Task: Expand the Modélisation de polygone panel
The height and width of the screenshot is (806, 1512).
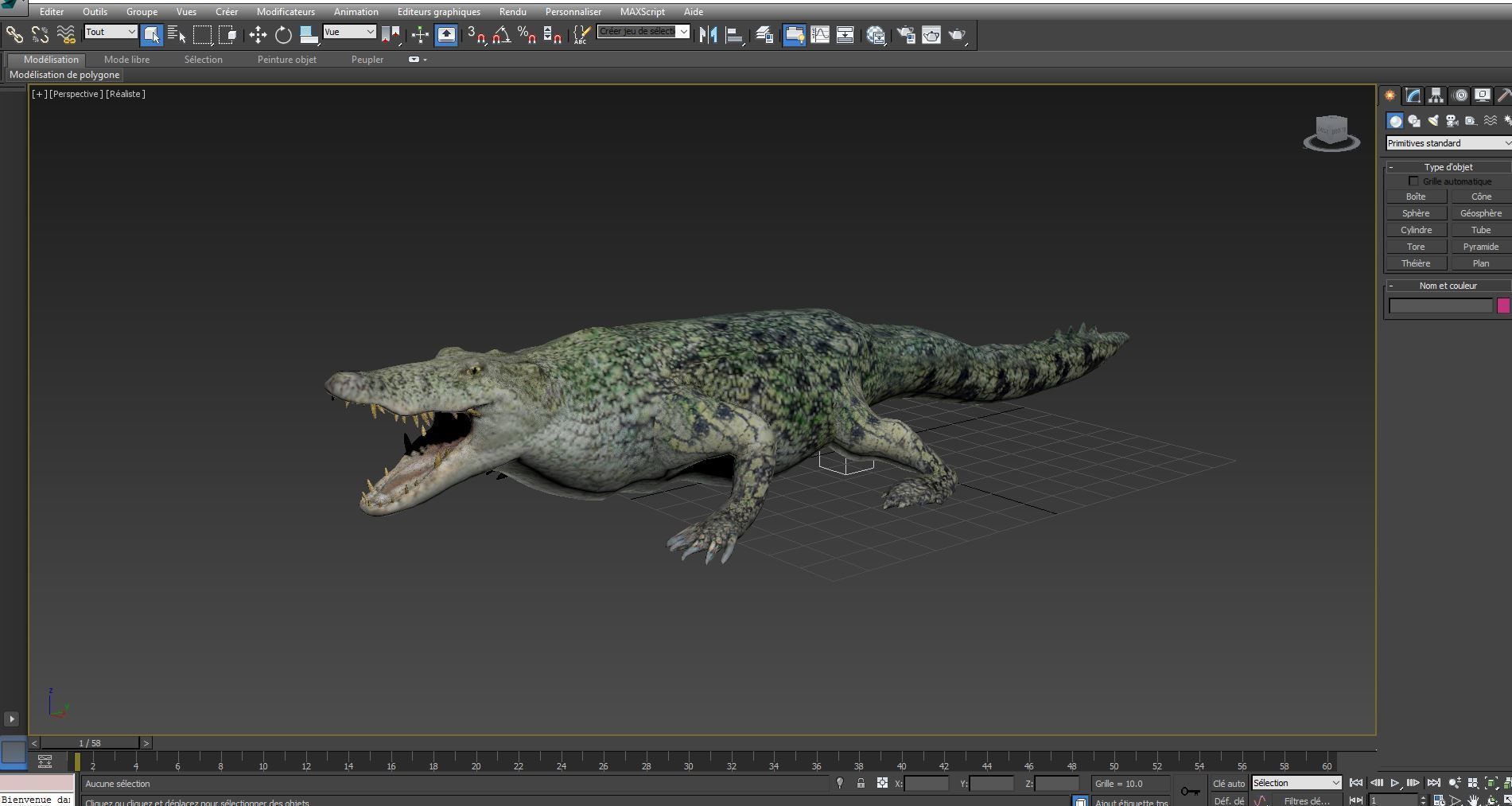Action: tap(64, 75)
